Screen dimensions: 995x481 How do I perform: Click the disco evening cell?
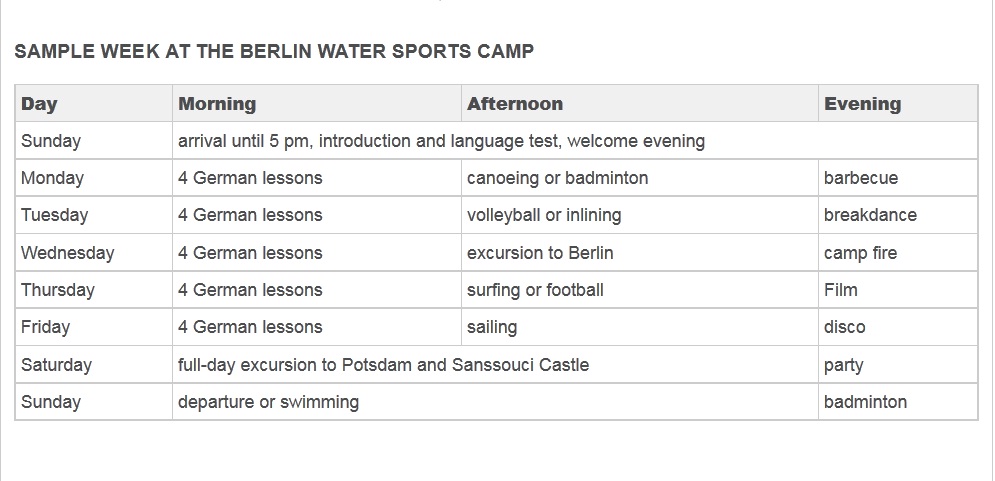(898, 327)
